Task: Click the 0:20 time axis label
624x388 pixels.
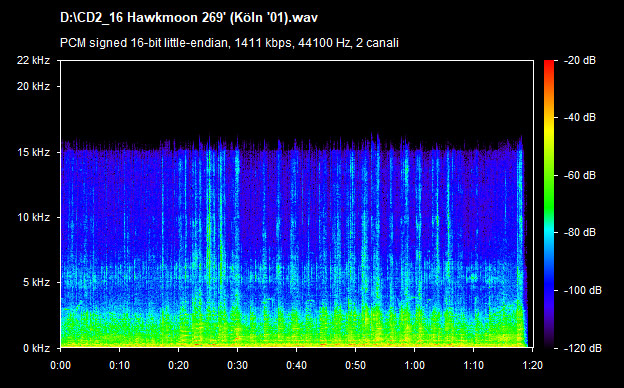Action: coord(179,365)
